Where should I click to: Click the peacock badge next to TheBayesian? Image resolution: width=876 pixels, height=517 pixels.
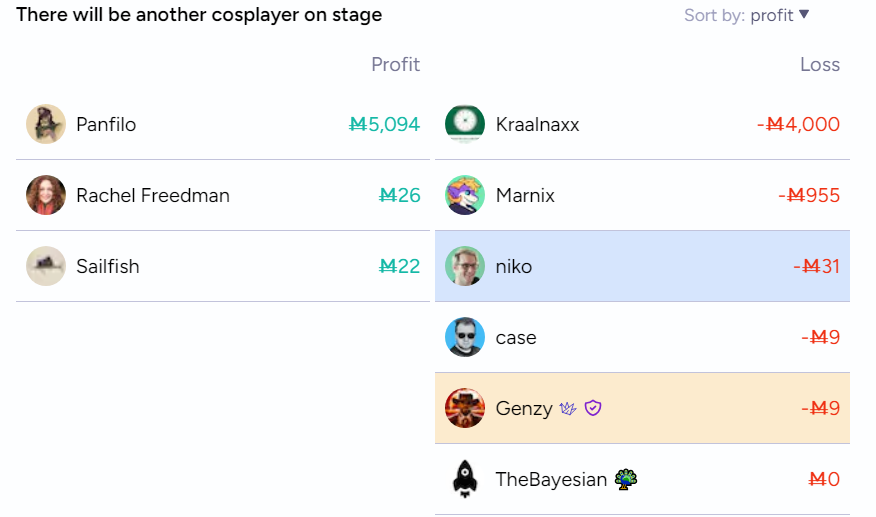click(x=626, y=479)
